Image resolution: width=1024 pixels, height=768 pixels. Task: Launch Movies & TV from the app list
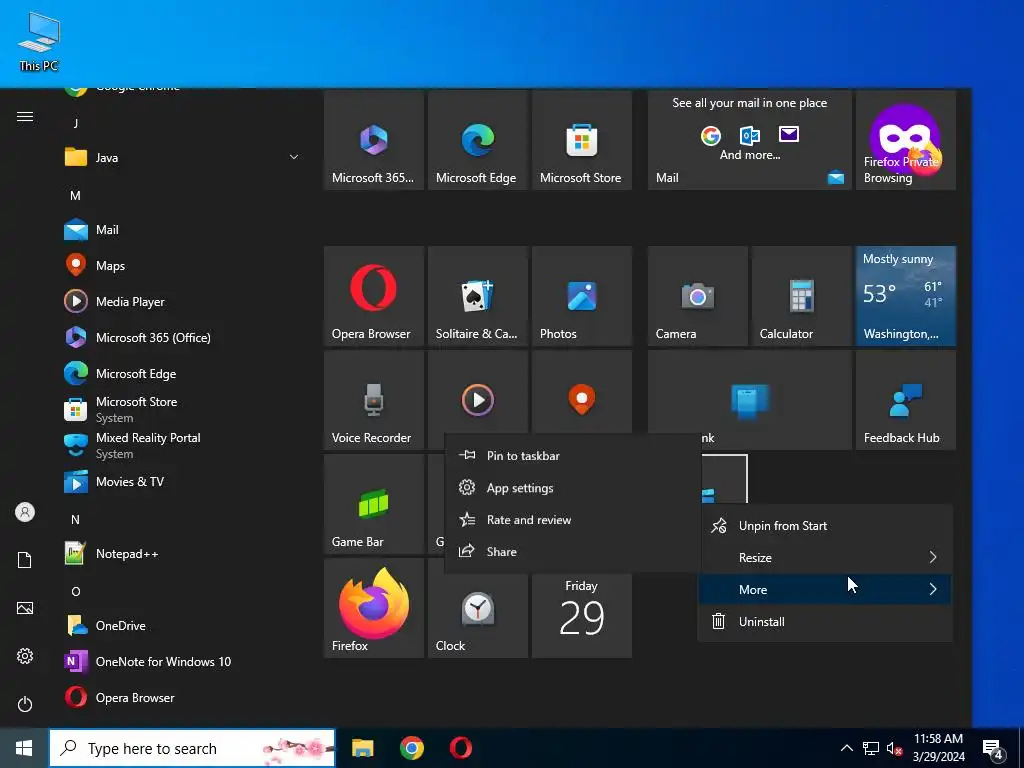click(x=183, y=482)
